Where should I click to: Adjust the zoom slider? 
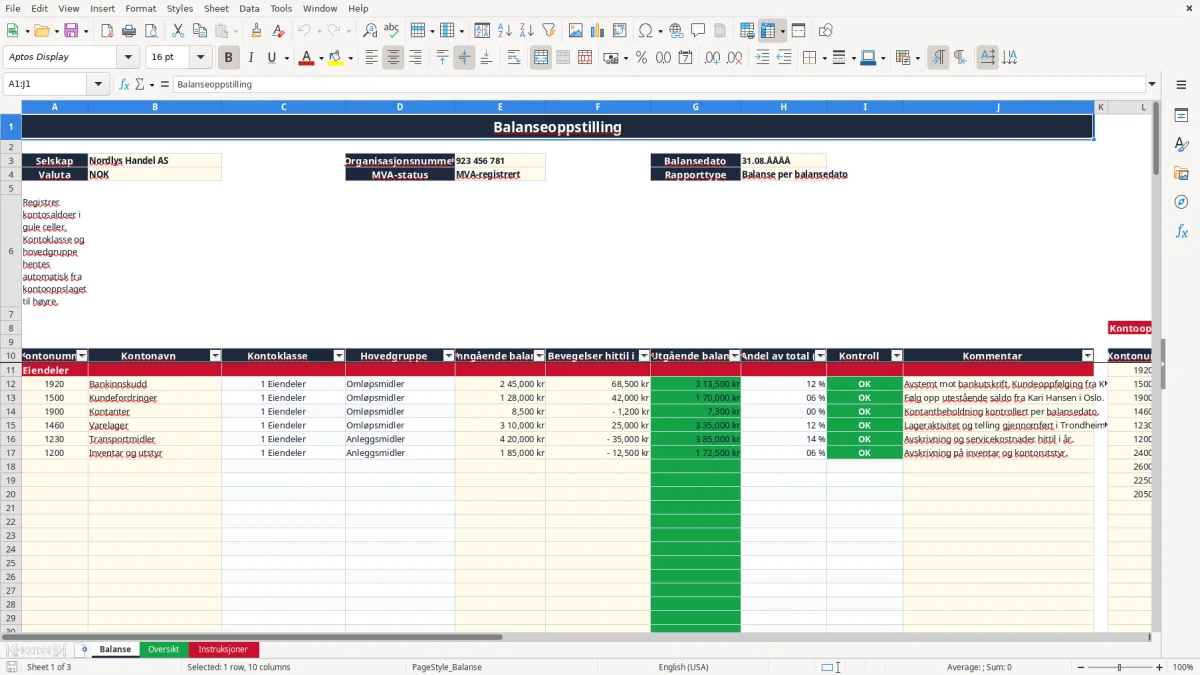(x=1120, y=667)
